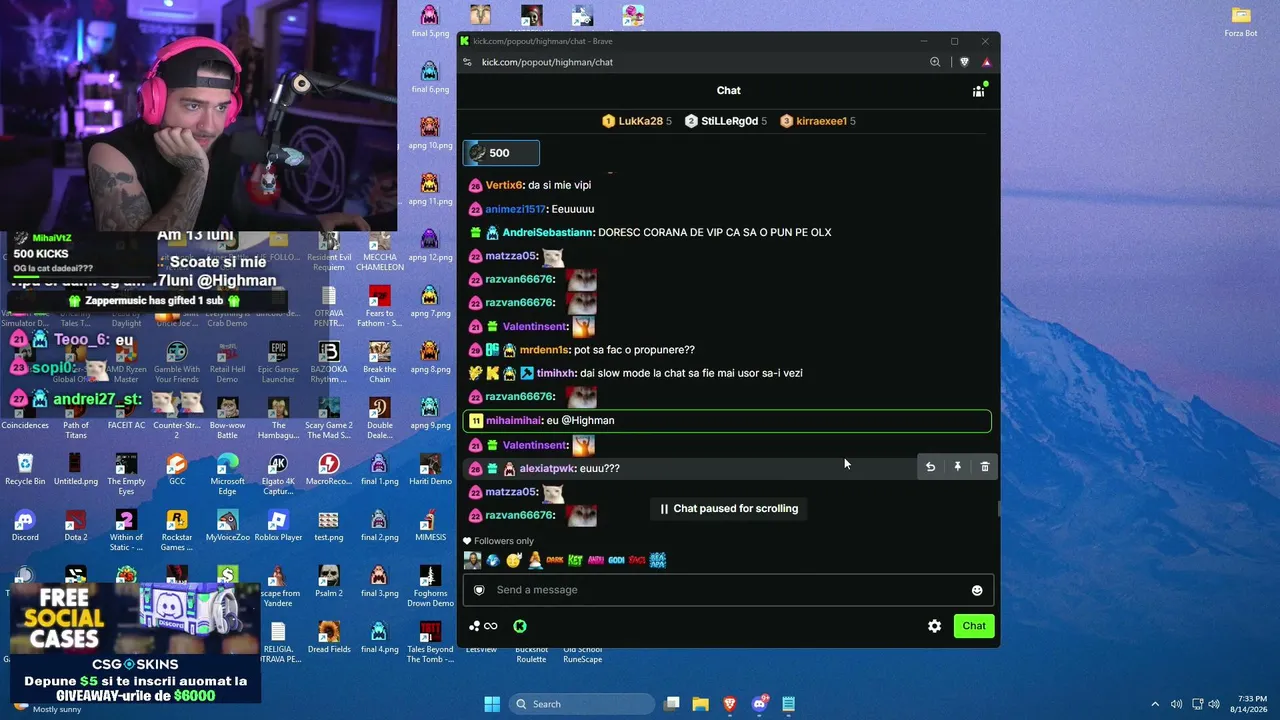This screenshot has height=720, width=1280.
Task: Click the chat window scrollbar thumb
Action: coord(997,510)
